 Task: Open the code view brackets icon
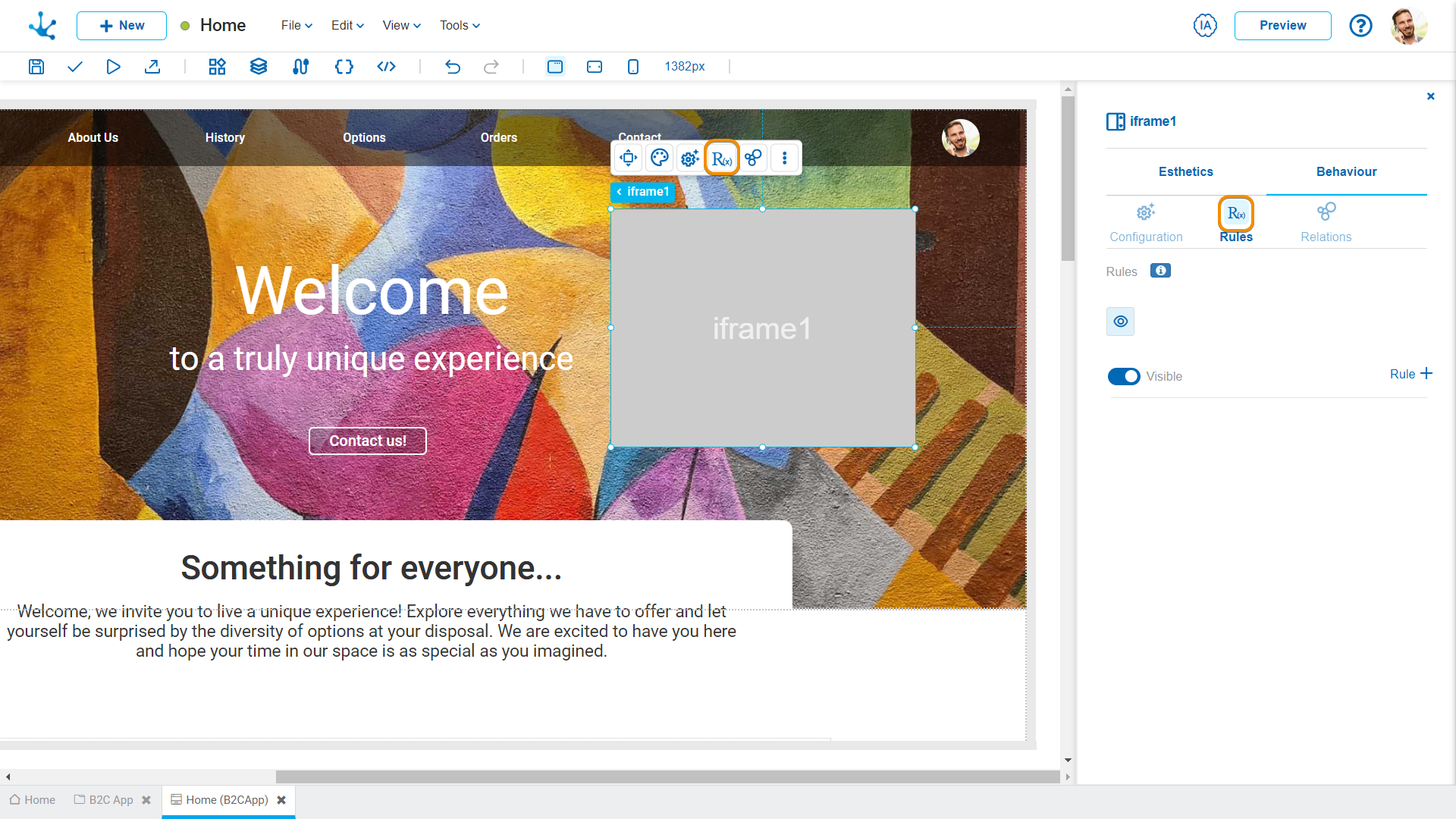(x=386, y=67)
